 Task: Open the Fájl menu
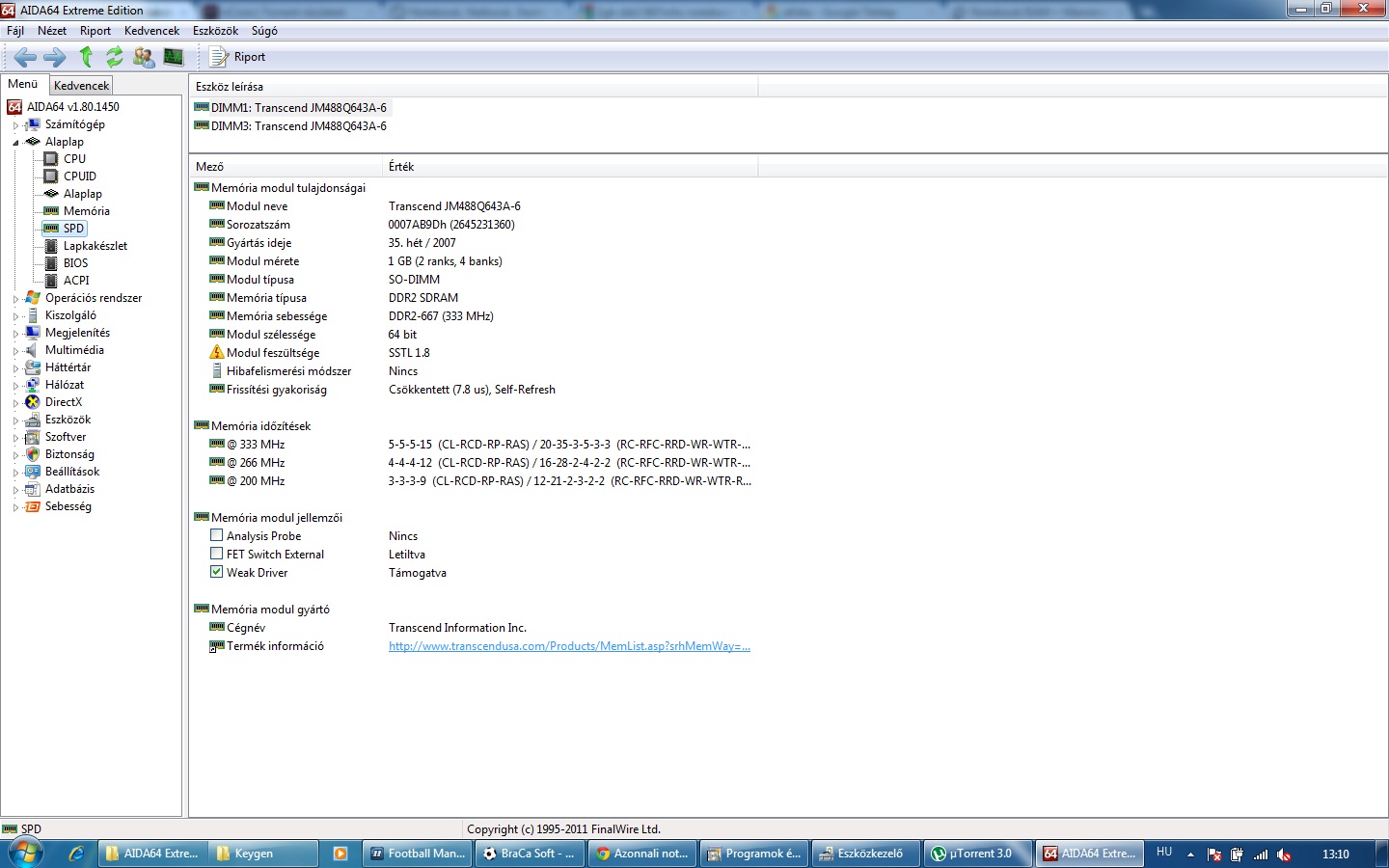pyautogui.click(x=15, y=31)
